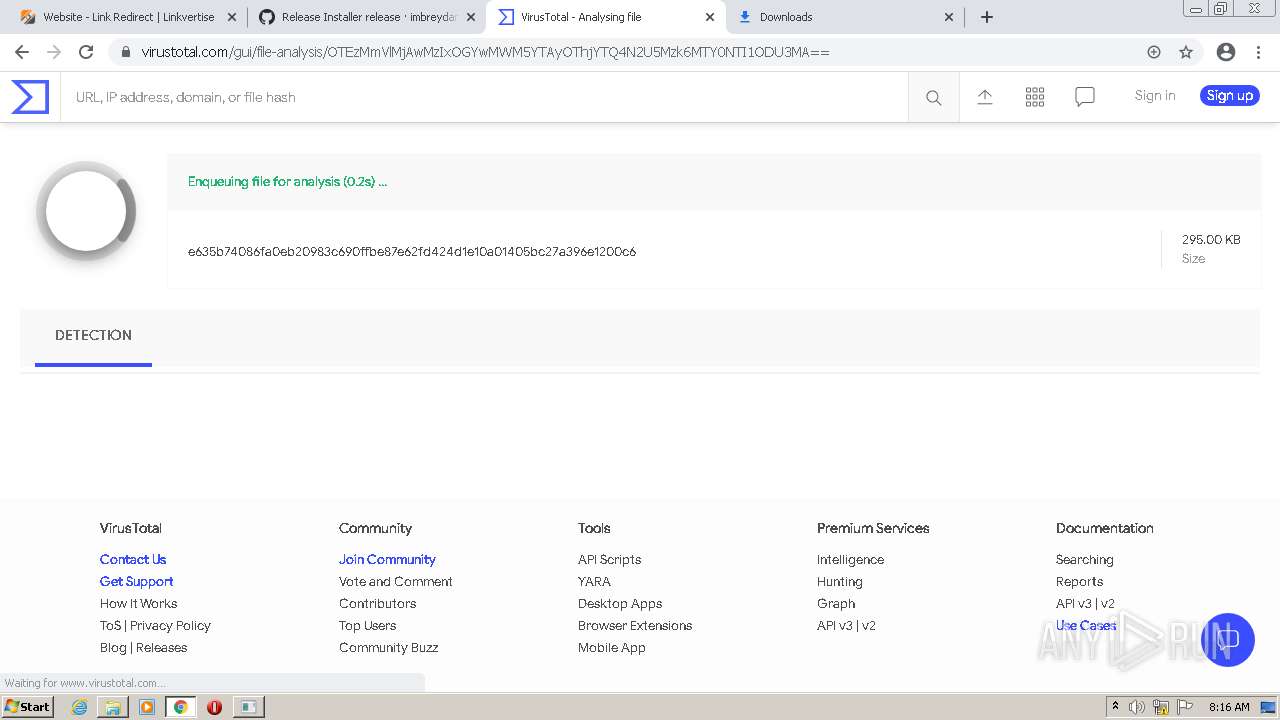Viewport: 1280px width, 720px height.
Task: Open the Get Support link
Action: point(137,581)
